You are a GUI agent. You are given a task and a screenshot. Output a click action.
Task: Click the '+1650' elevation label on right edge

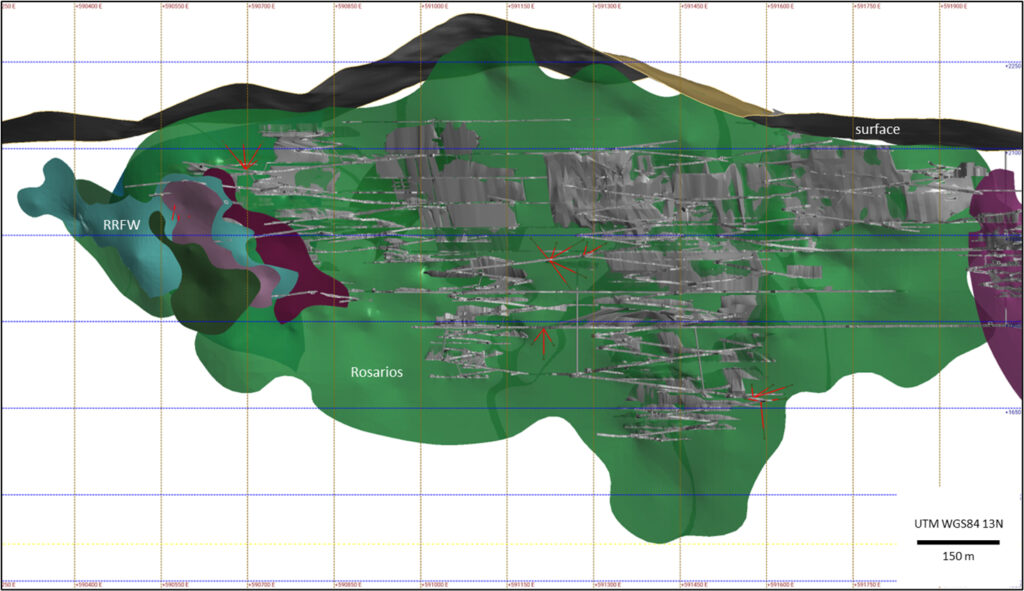(1012, 411)
